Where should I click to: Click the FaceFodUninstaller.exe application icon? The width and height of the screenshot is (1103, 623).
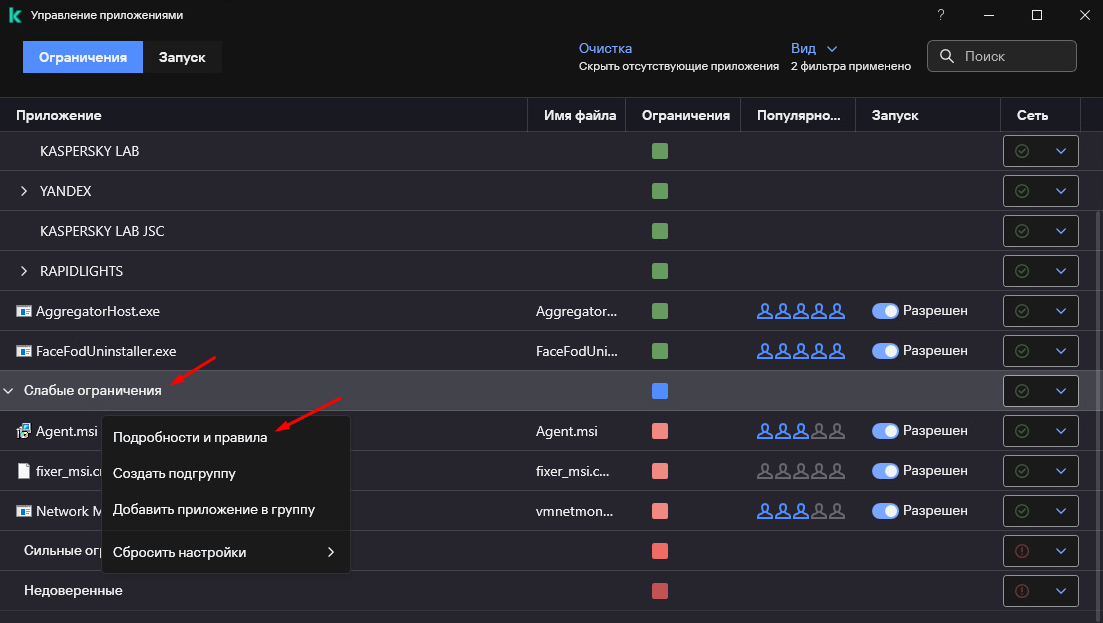click(x=24, y=351)
